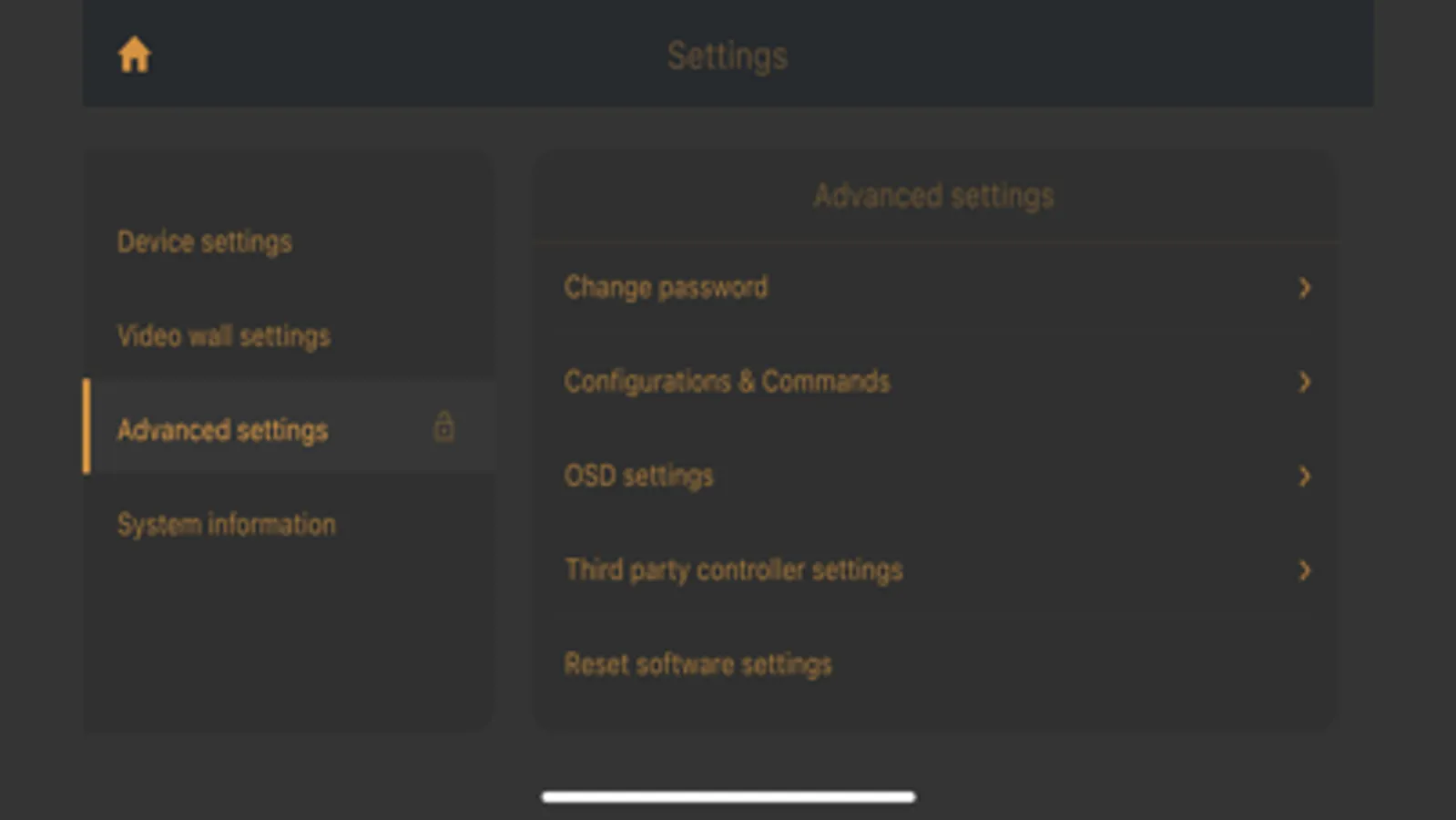The width and height of the screenshot is (1456, 820).
Task: Go to the Home screen icon
Action: tap(134, 56)
